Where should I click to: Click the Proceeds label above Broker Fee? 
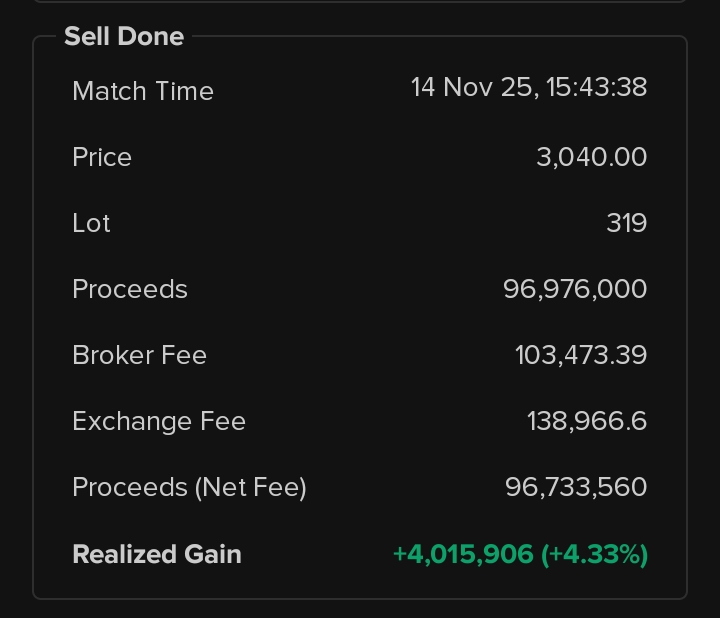pyautogui.click(x=130, y=289)
